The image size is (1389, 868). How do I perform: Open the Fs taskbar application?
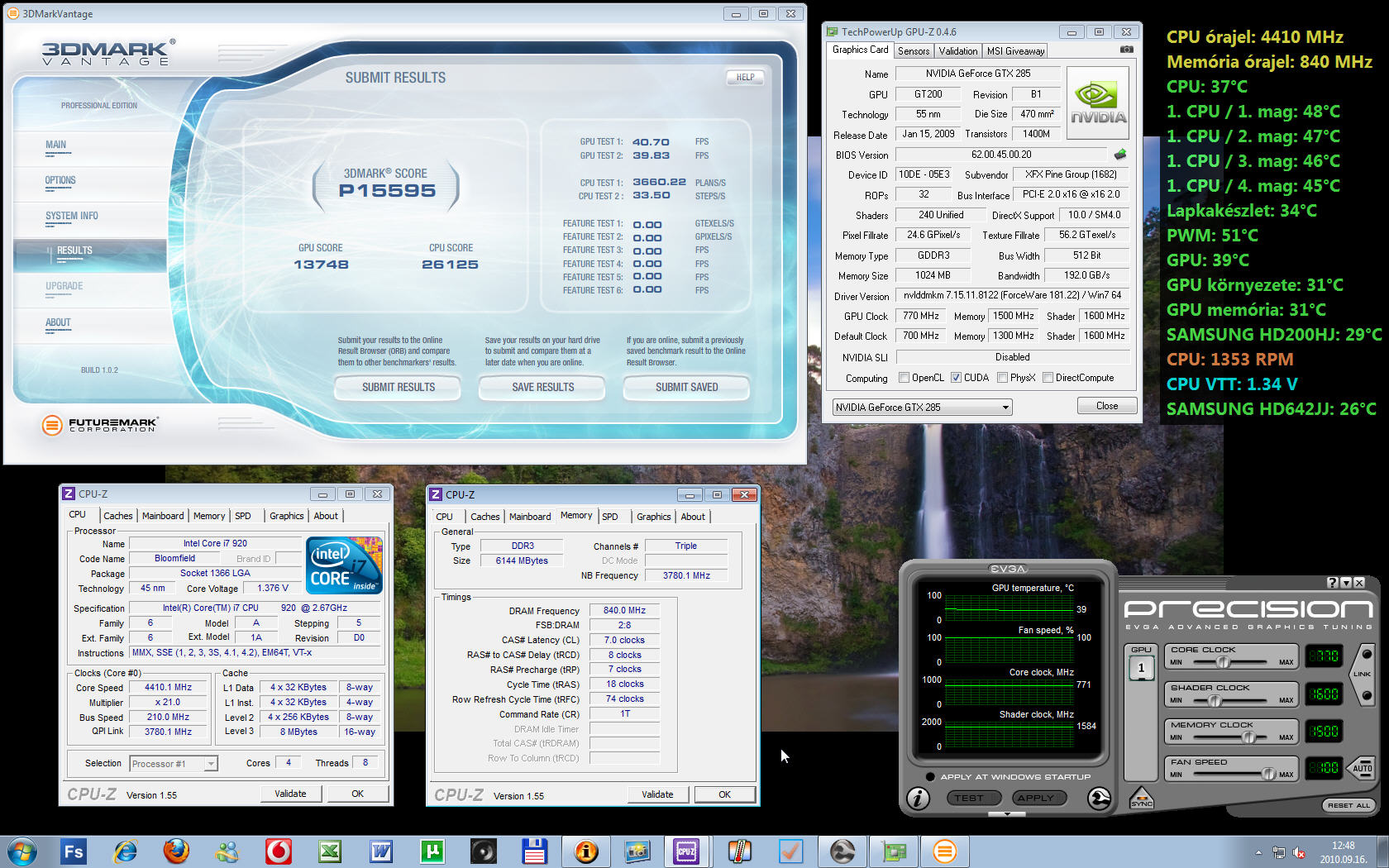pos(74,851)
